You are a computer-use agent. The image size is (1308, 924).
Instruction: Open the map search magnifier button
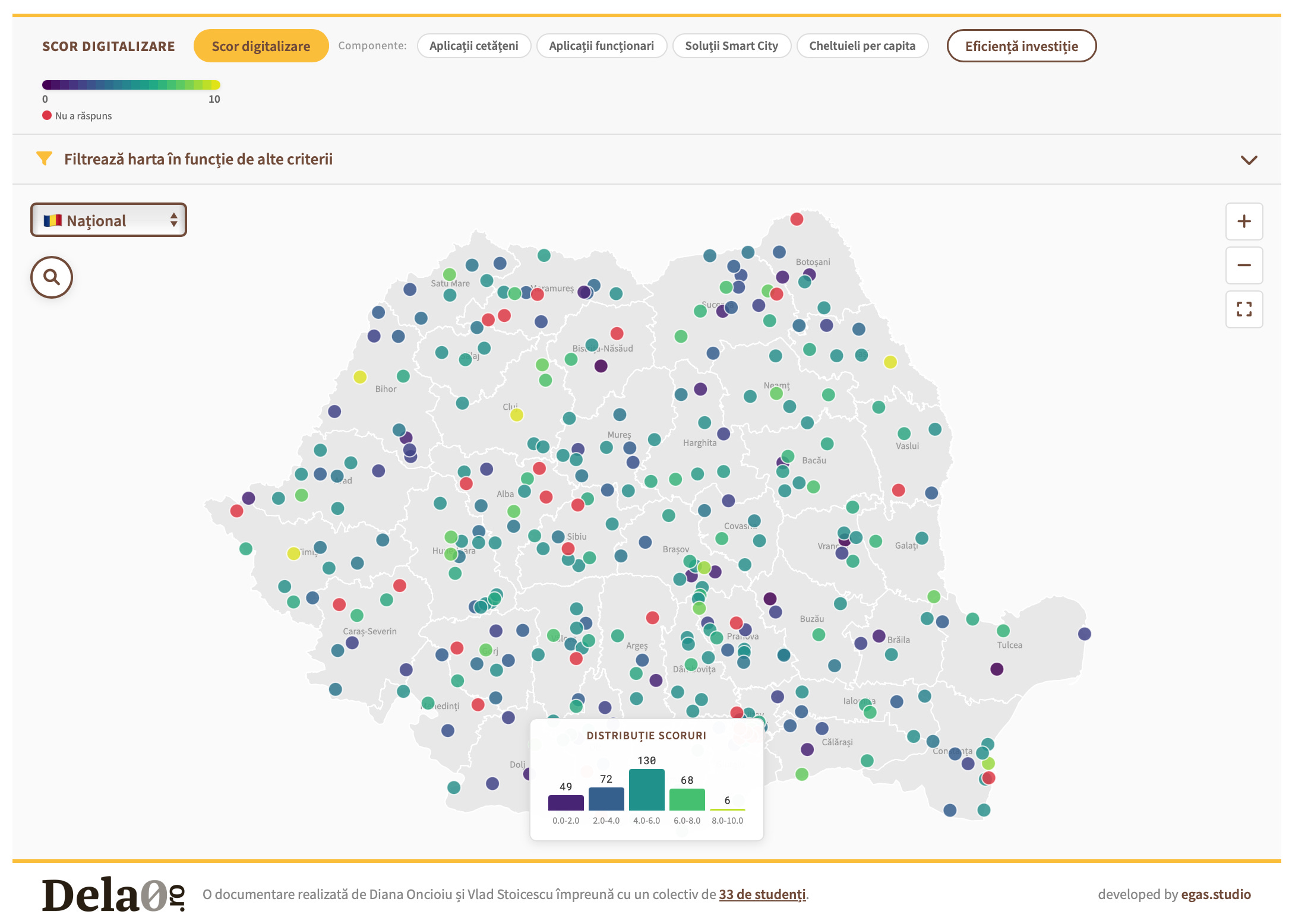(52, 277)
